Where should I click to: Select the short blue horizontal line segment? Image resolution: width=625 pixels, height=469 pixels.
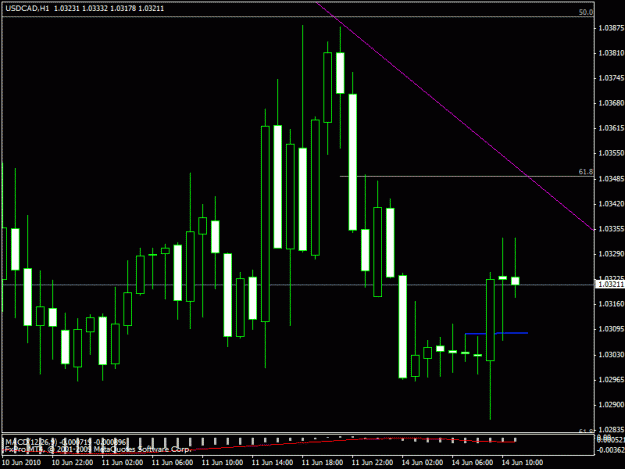point(496,333)
